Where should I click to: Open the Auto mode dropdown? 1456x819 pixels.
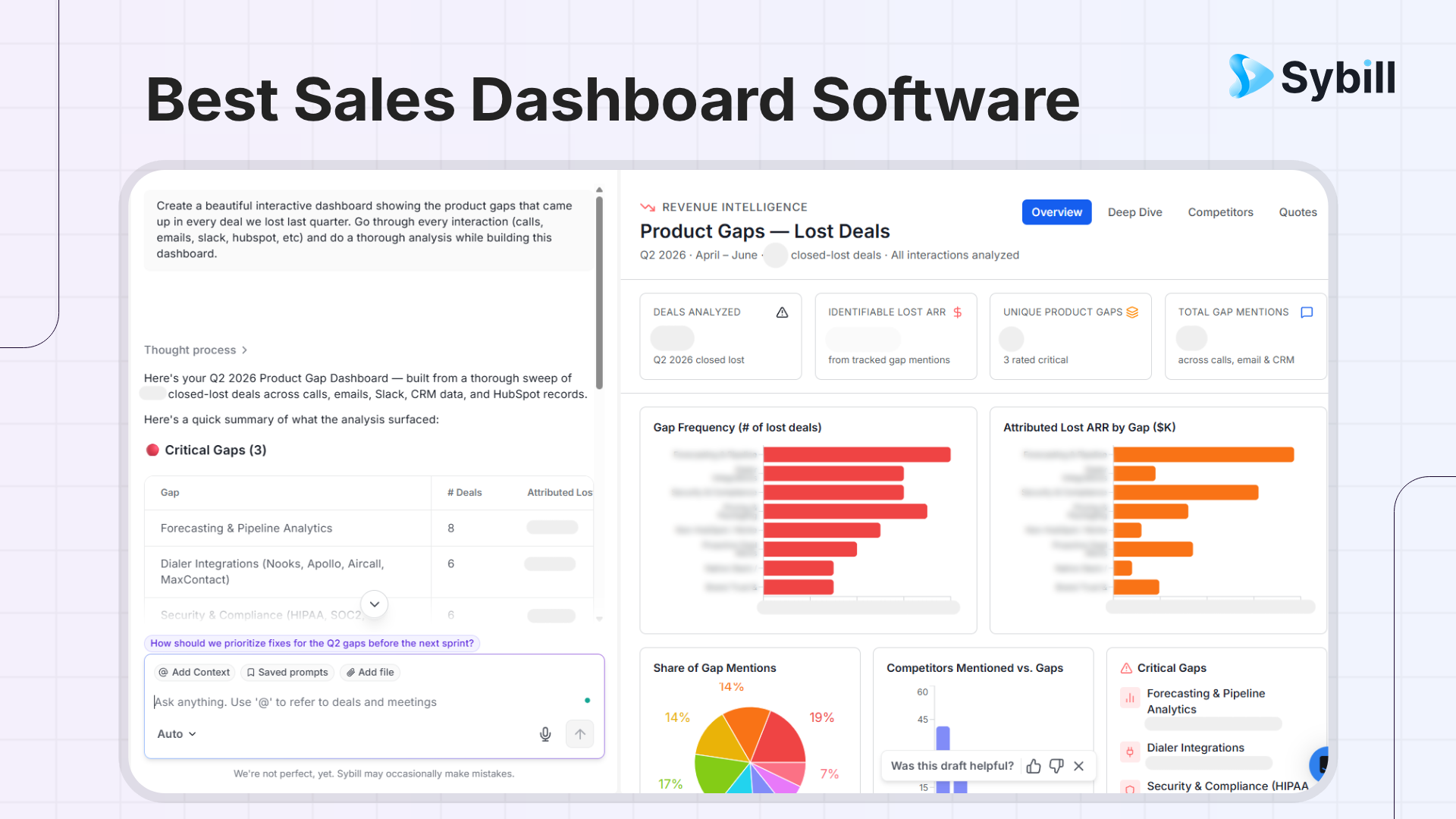pos(177,734)
